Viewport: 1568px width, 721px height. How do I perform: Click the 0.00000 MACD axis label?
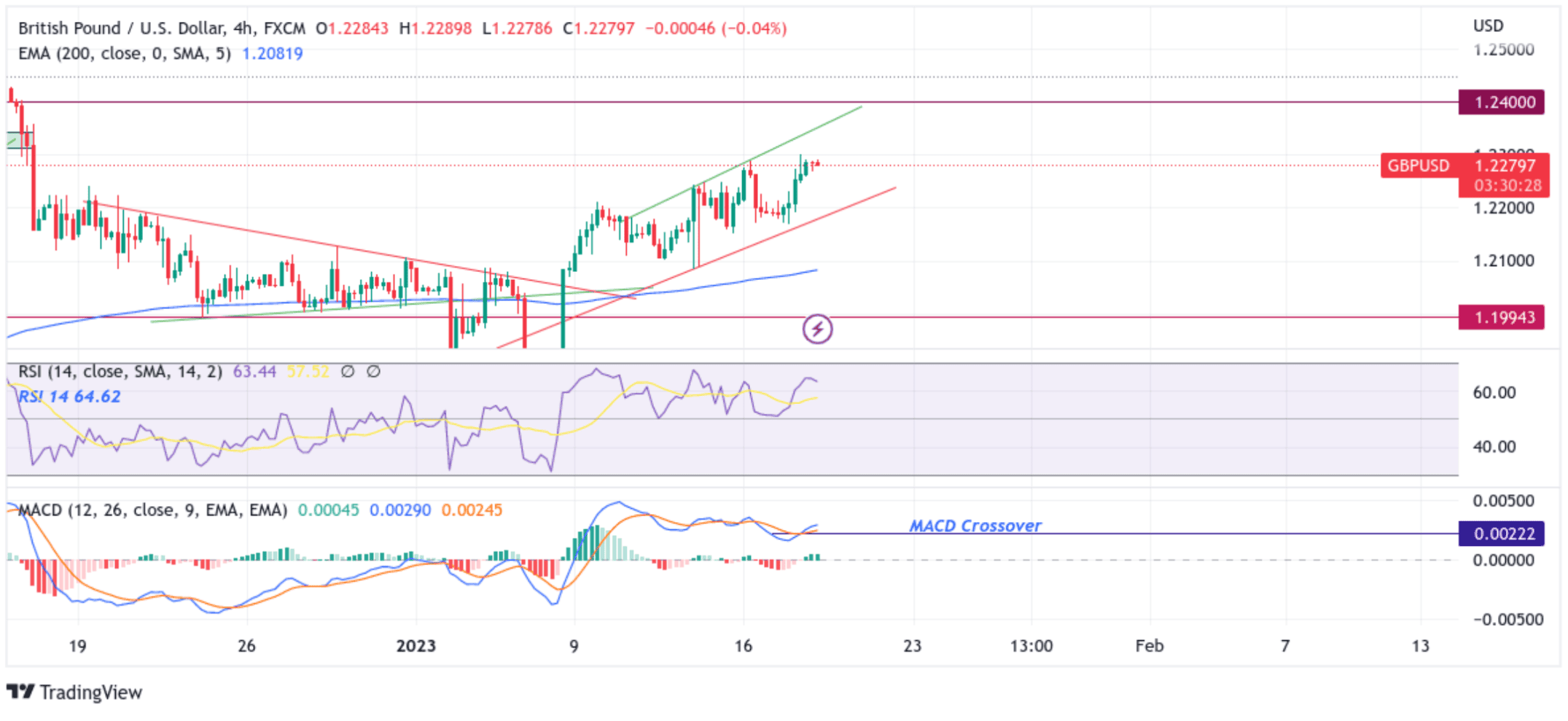tap(1503, 560)
